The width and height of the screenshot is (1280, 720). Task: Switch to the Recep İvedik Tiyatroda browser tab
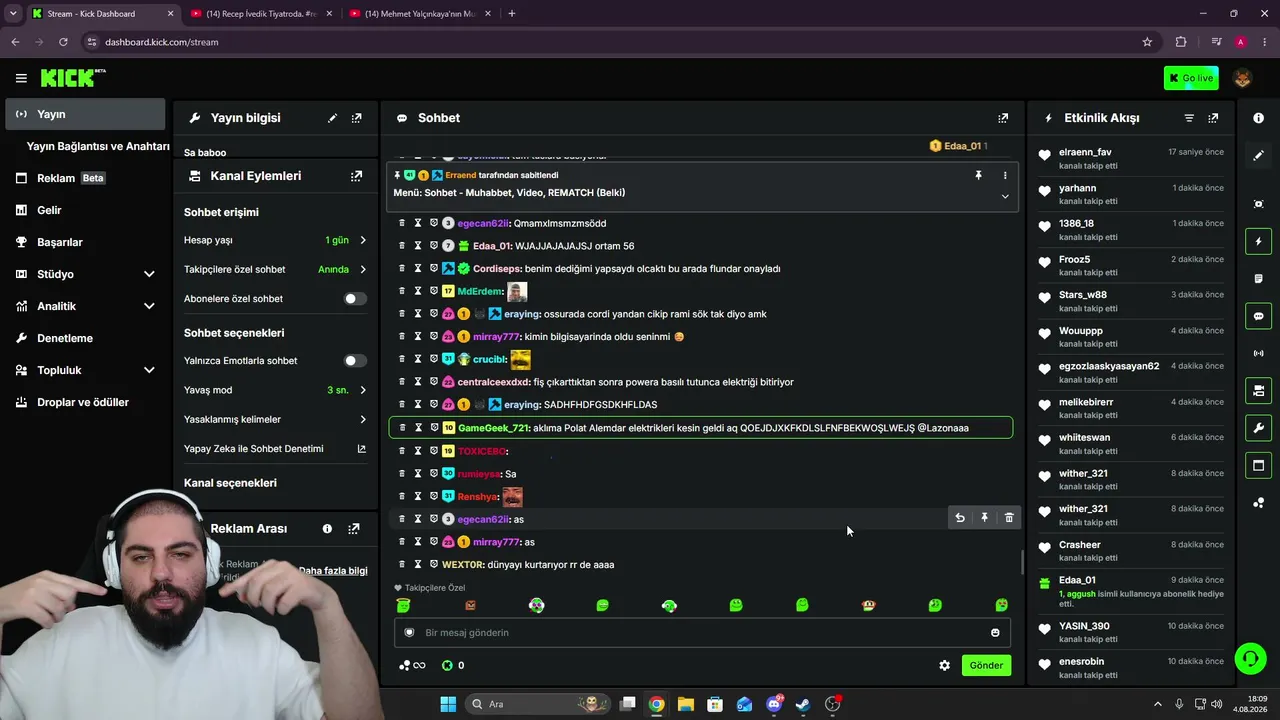260,14
